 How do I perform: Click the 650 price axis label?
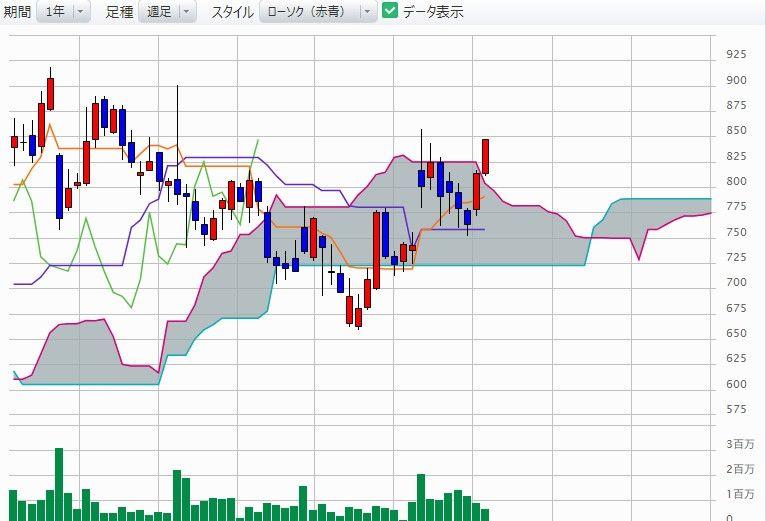click(x=736, y=333)
